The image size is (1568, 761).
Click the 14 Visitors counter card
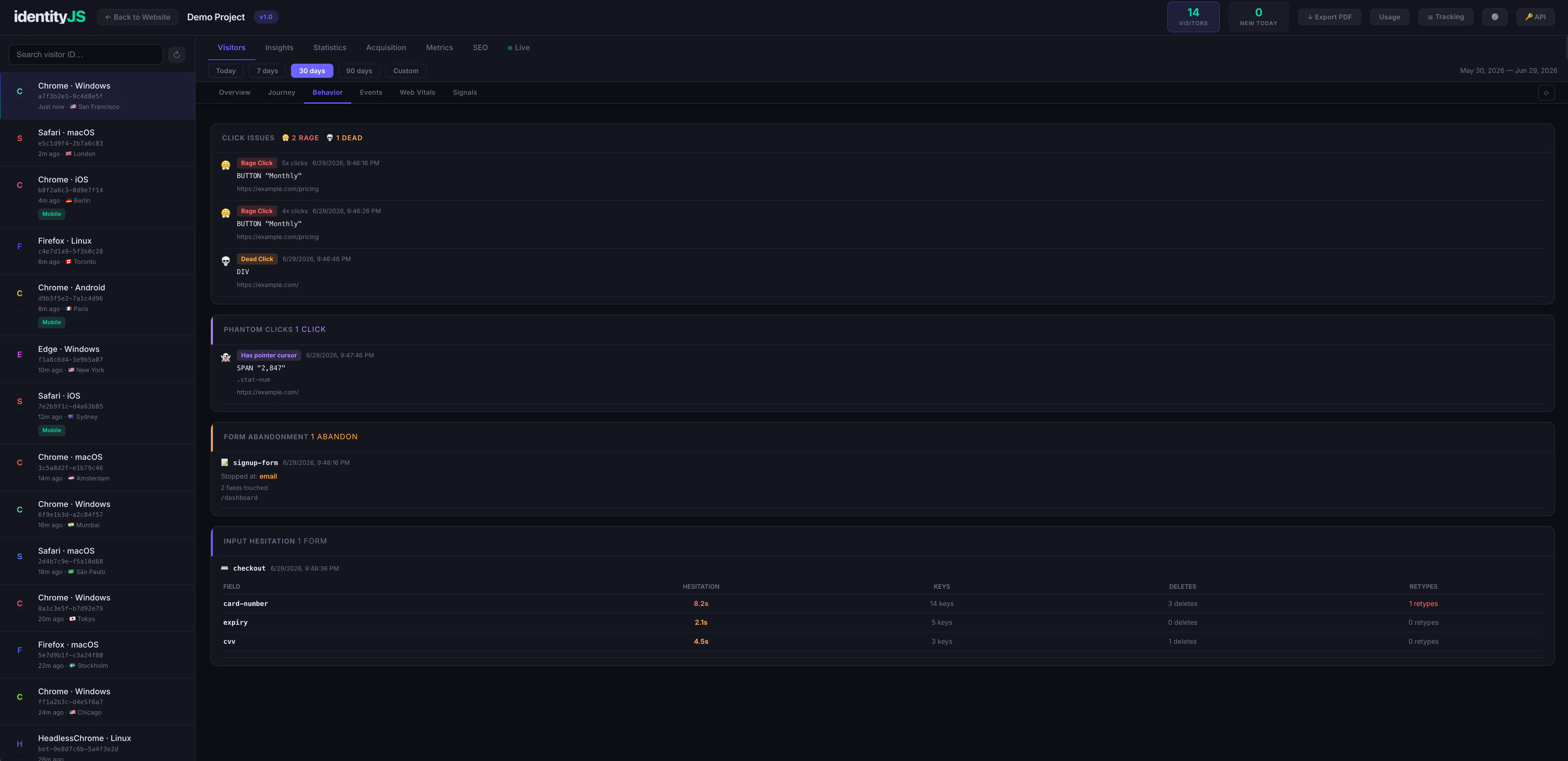tap(1193, 17)
